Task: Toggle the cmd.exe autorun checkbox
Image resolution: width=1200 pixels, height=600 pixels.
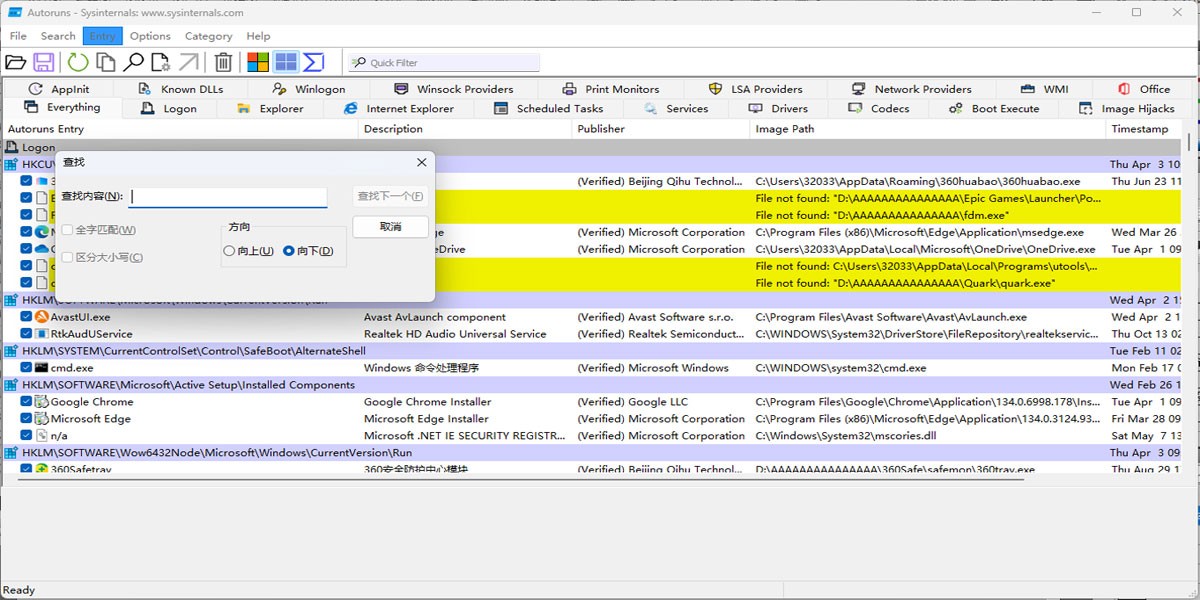Action: [27, 368]
